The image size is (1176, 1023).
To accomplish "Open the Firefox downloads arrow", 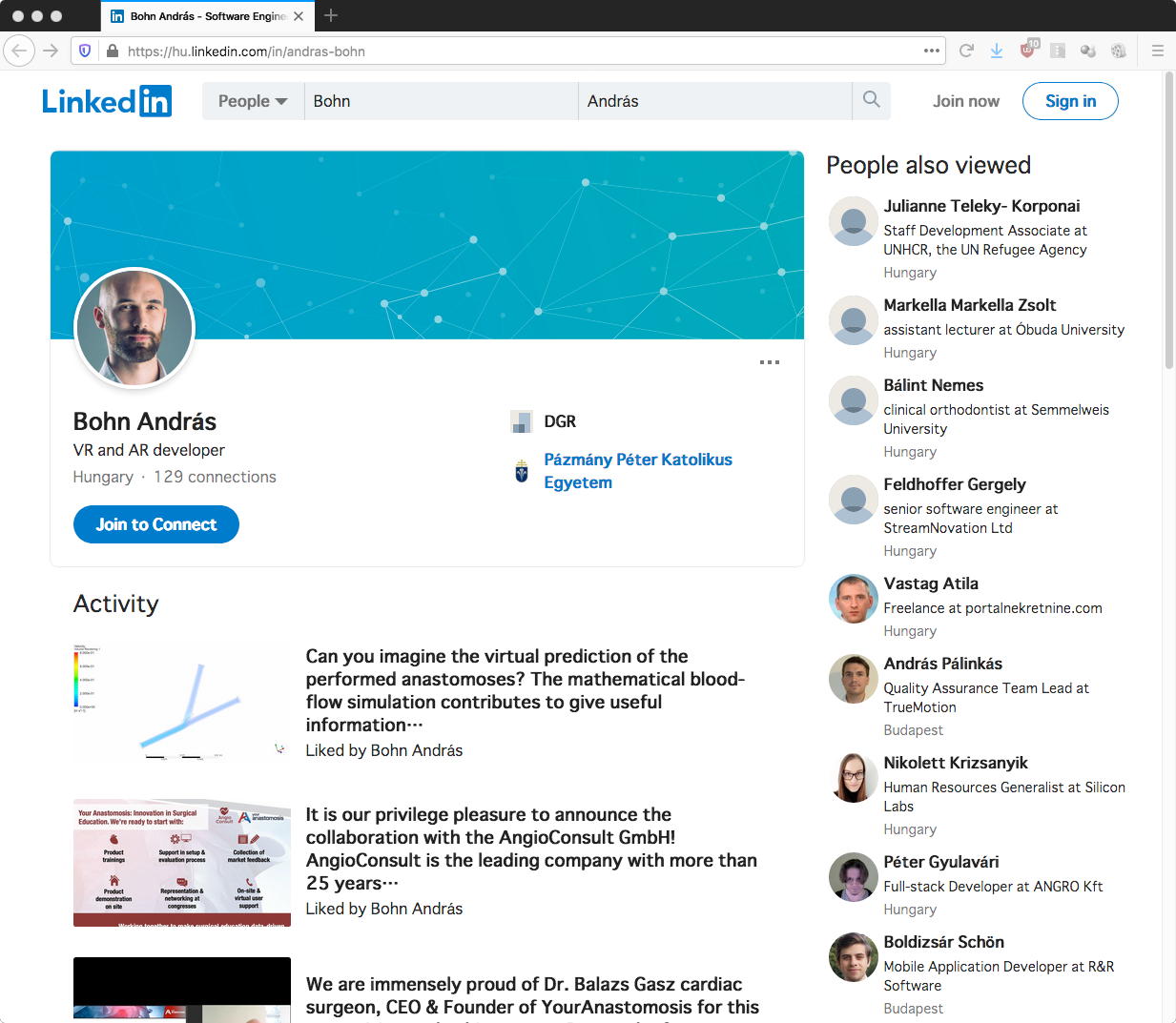I will click(x=996, y=51).
